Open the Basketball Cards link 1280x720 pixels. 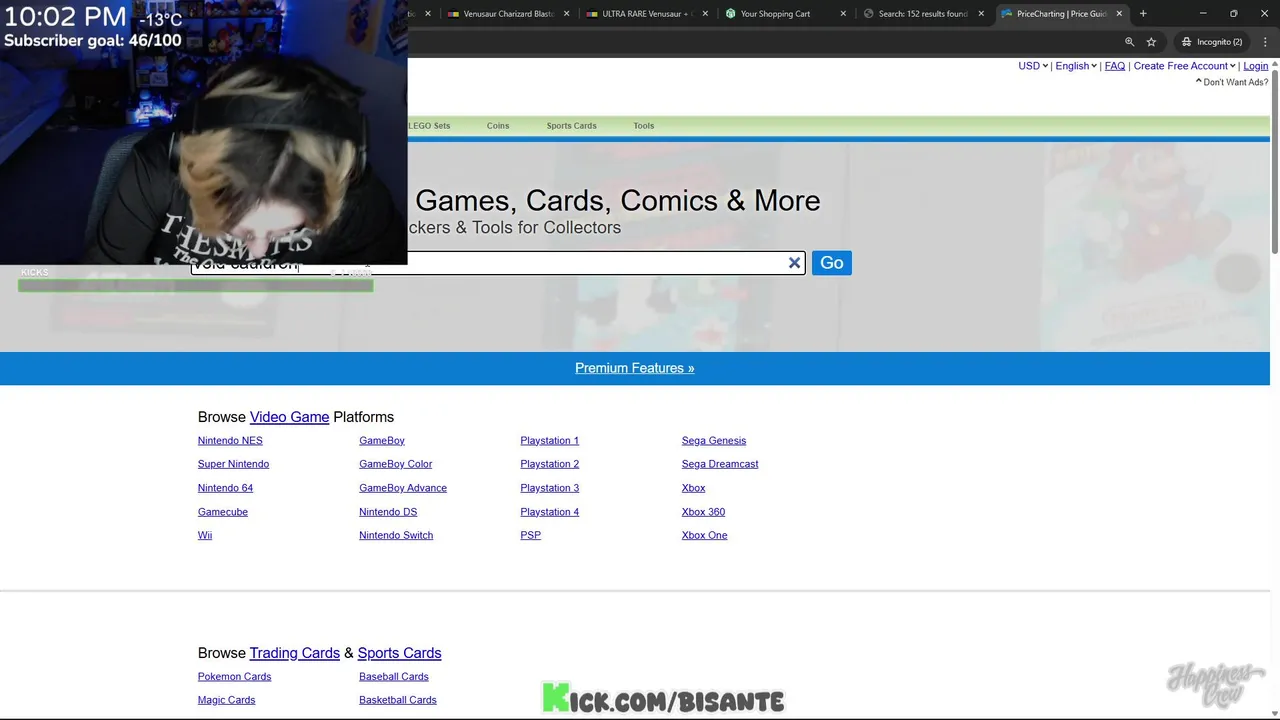(398, 700)
